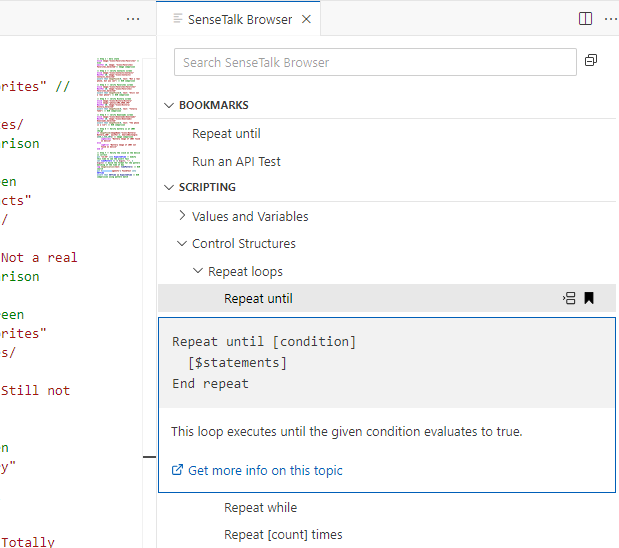Open the left editor group's more actions menu
This screenshot has height=548, width=619.
coord(133,19)
